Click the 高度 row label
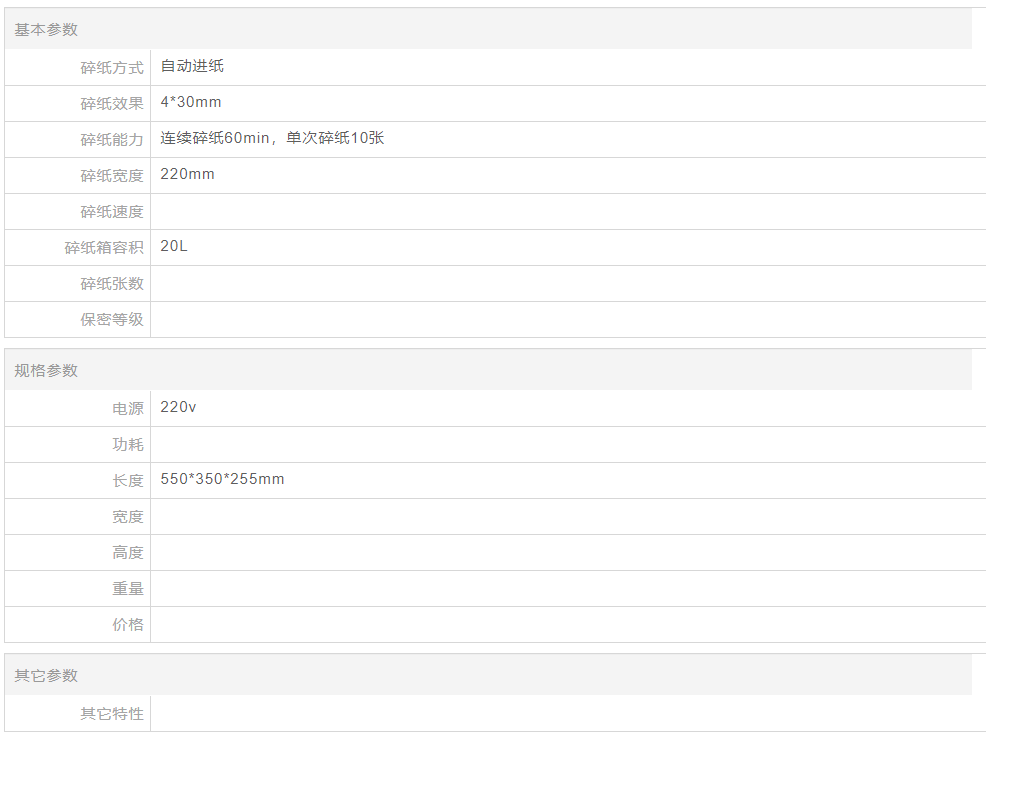The height and width of the screenshot is (804, 1011). (128, 553)
